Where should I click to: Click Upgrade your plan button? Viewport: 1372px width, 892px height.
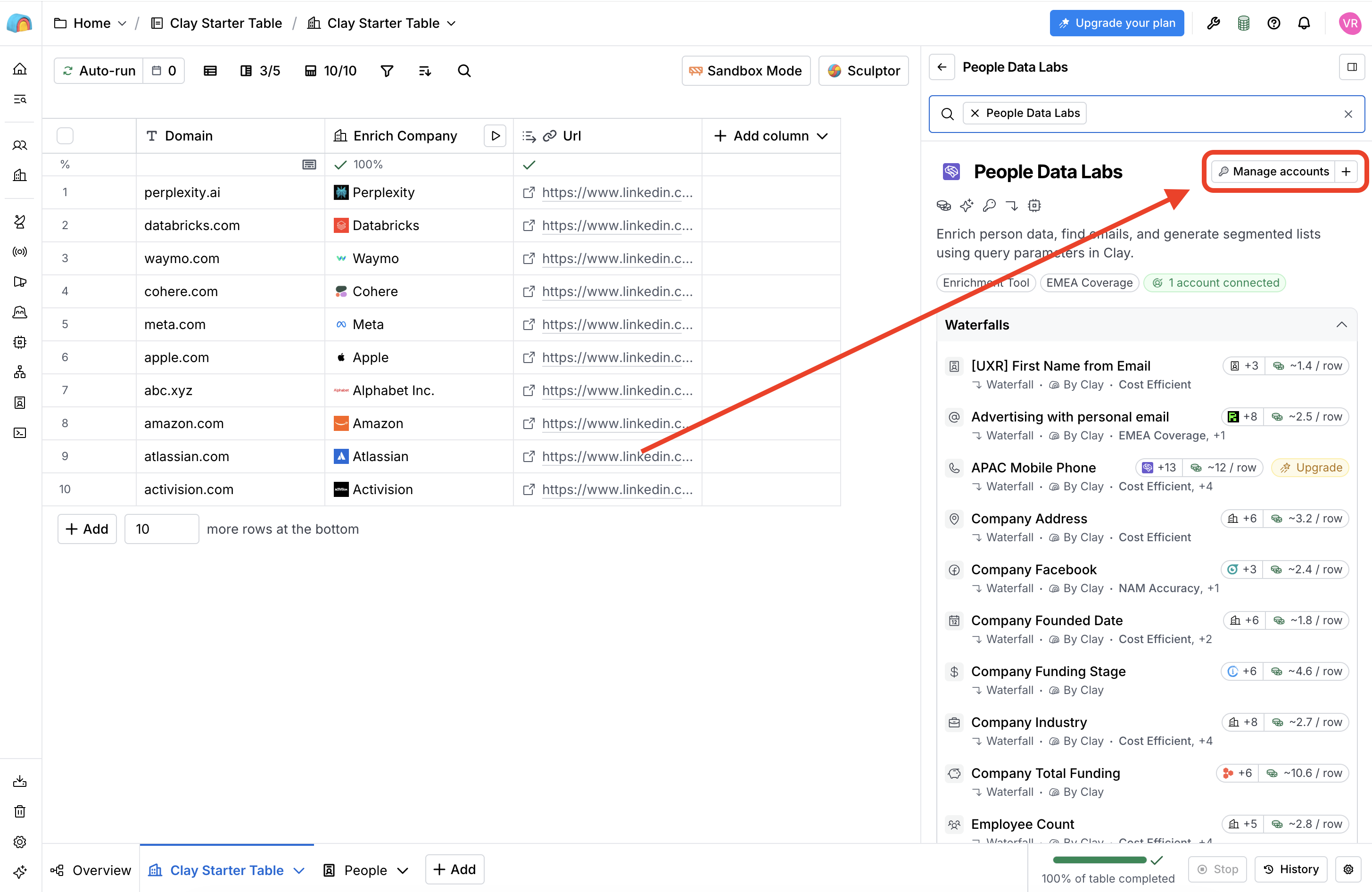[1116, 23]
